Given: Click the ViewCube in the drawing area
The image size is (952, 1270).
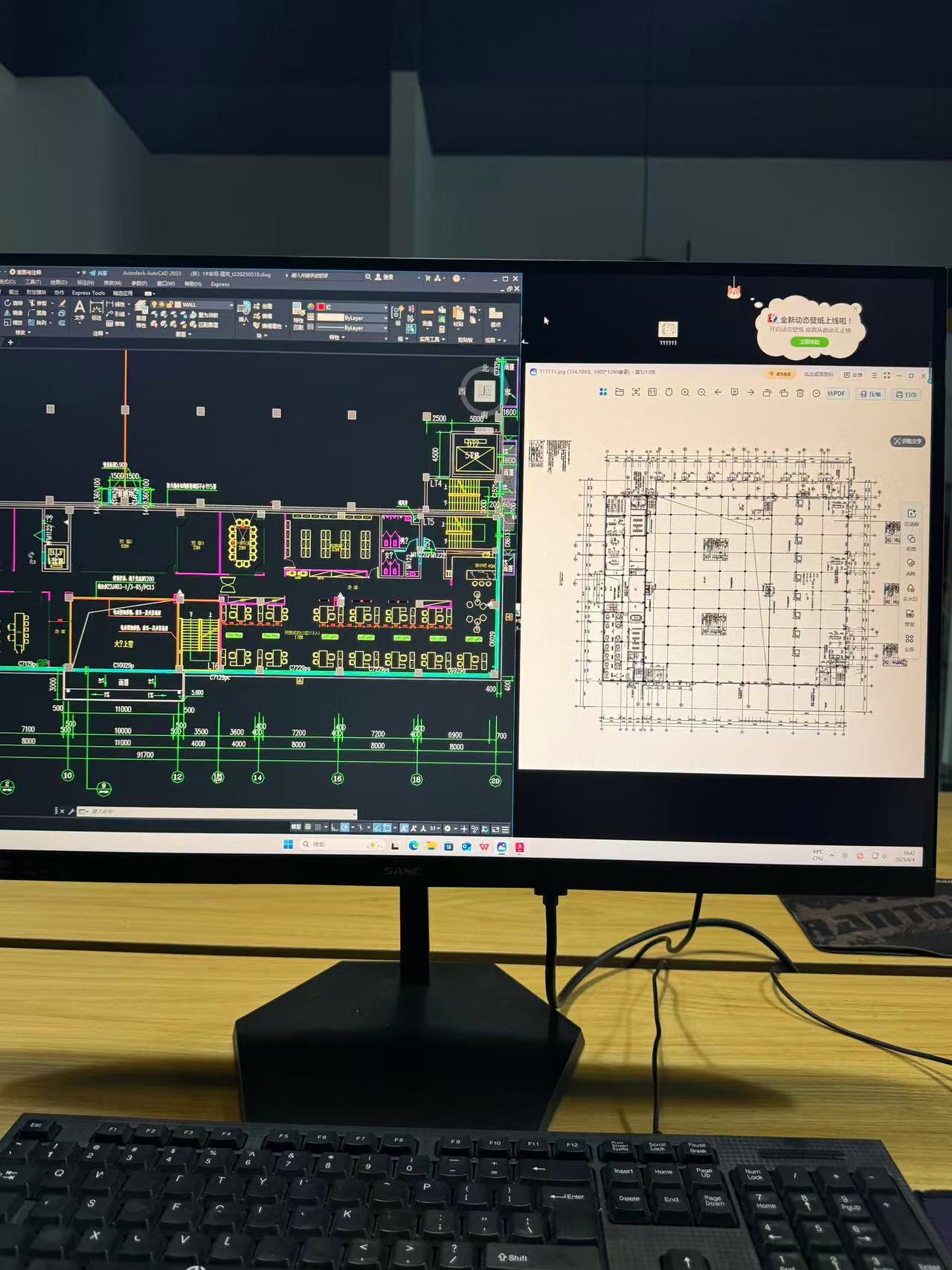Looking at the screenshot, I should click(484, 391).
